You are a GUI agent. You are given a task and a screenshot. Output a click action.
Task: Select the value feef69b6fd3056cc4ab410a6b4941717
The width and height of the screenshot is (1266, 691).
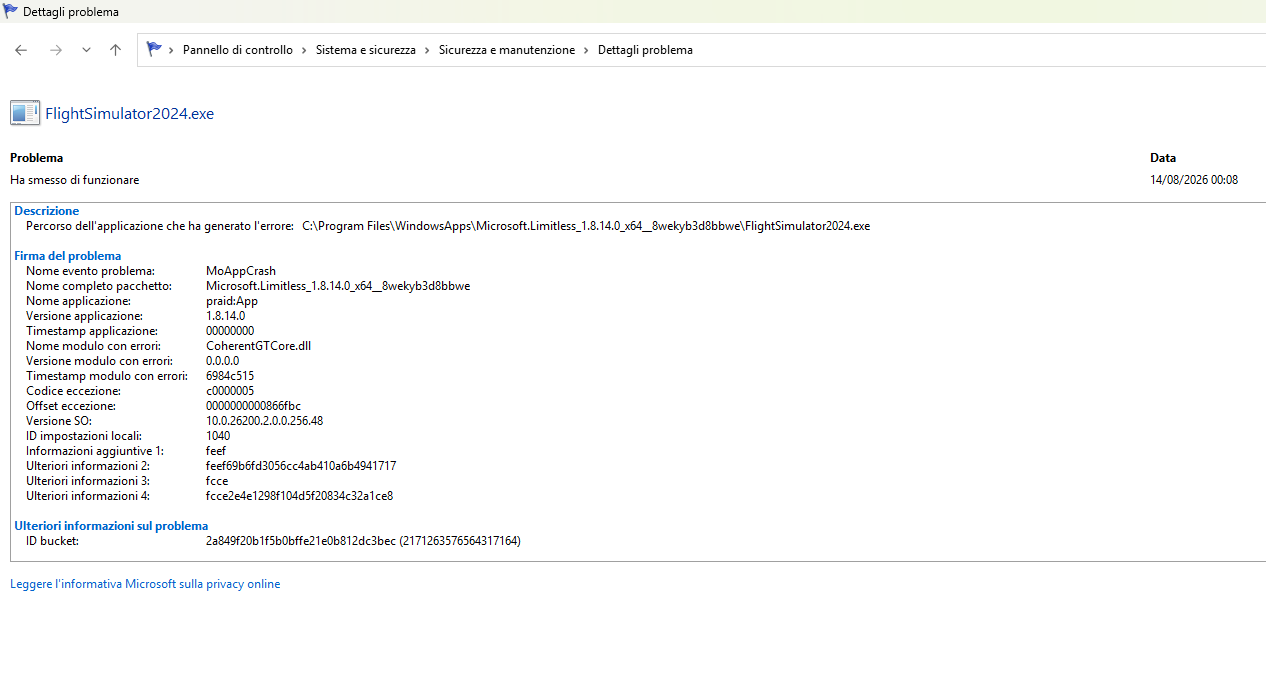pos(301,466)
